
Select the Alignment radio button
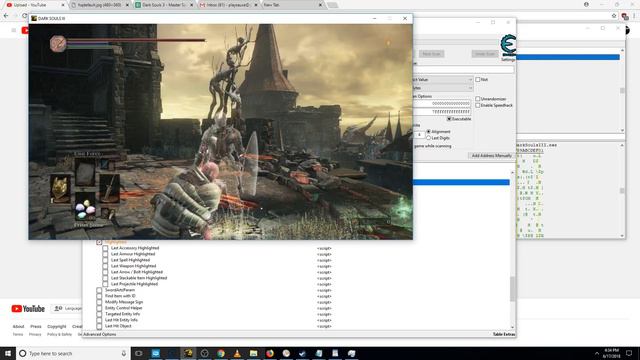429,131
